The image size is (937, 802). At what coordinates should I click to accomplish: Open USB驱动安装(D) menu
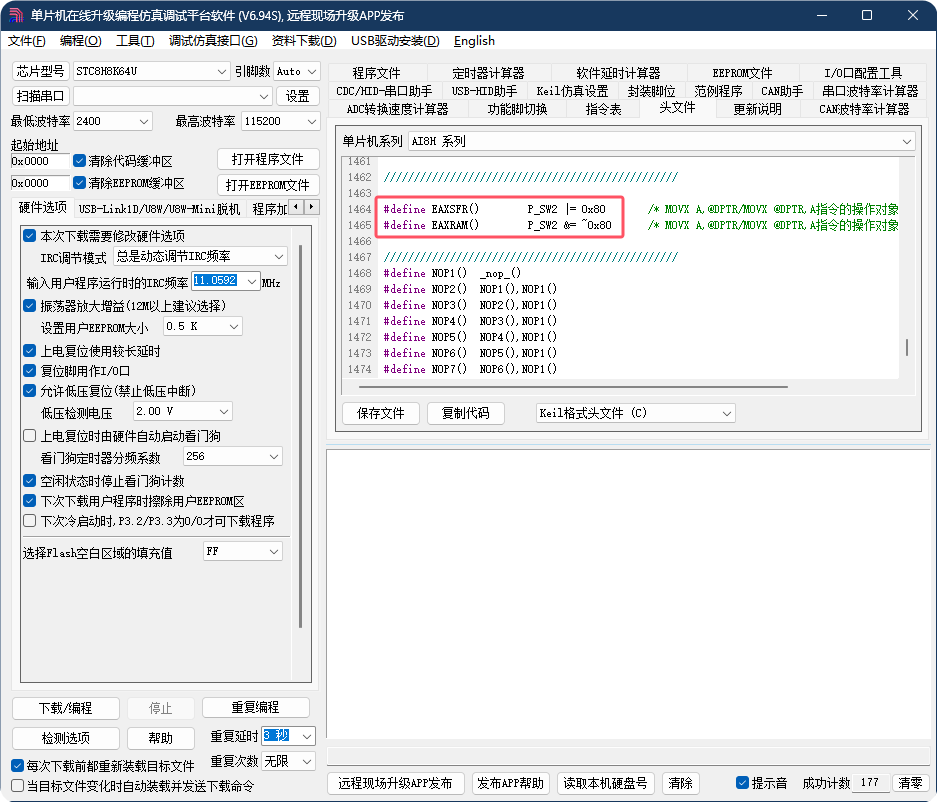pos(395,41)
